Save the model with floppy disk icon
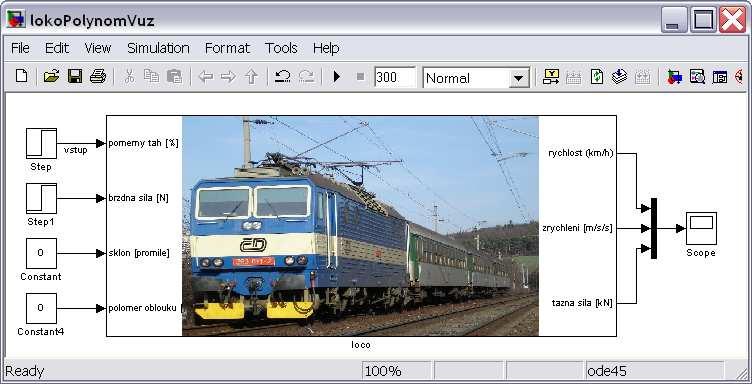752x384 pixels. coord(75,76)
